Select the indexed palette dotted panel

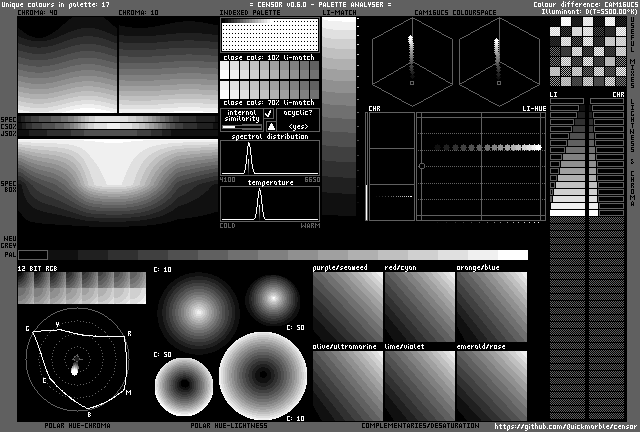pyautogui.click(x=269, y=36)
